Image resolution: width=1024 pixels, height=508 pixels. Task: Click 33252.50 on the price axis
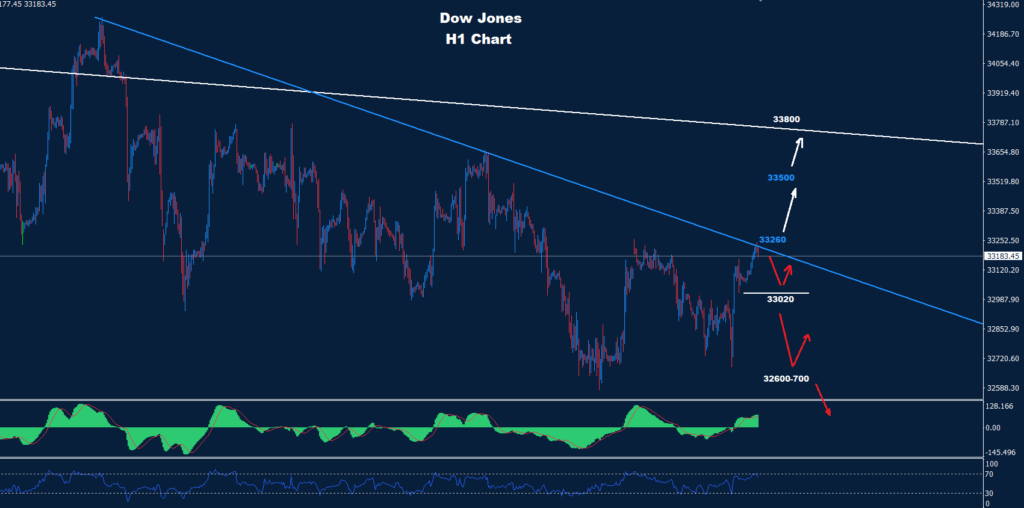[1003, 240]
